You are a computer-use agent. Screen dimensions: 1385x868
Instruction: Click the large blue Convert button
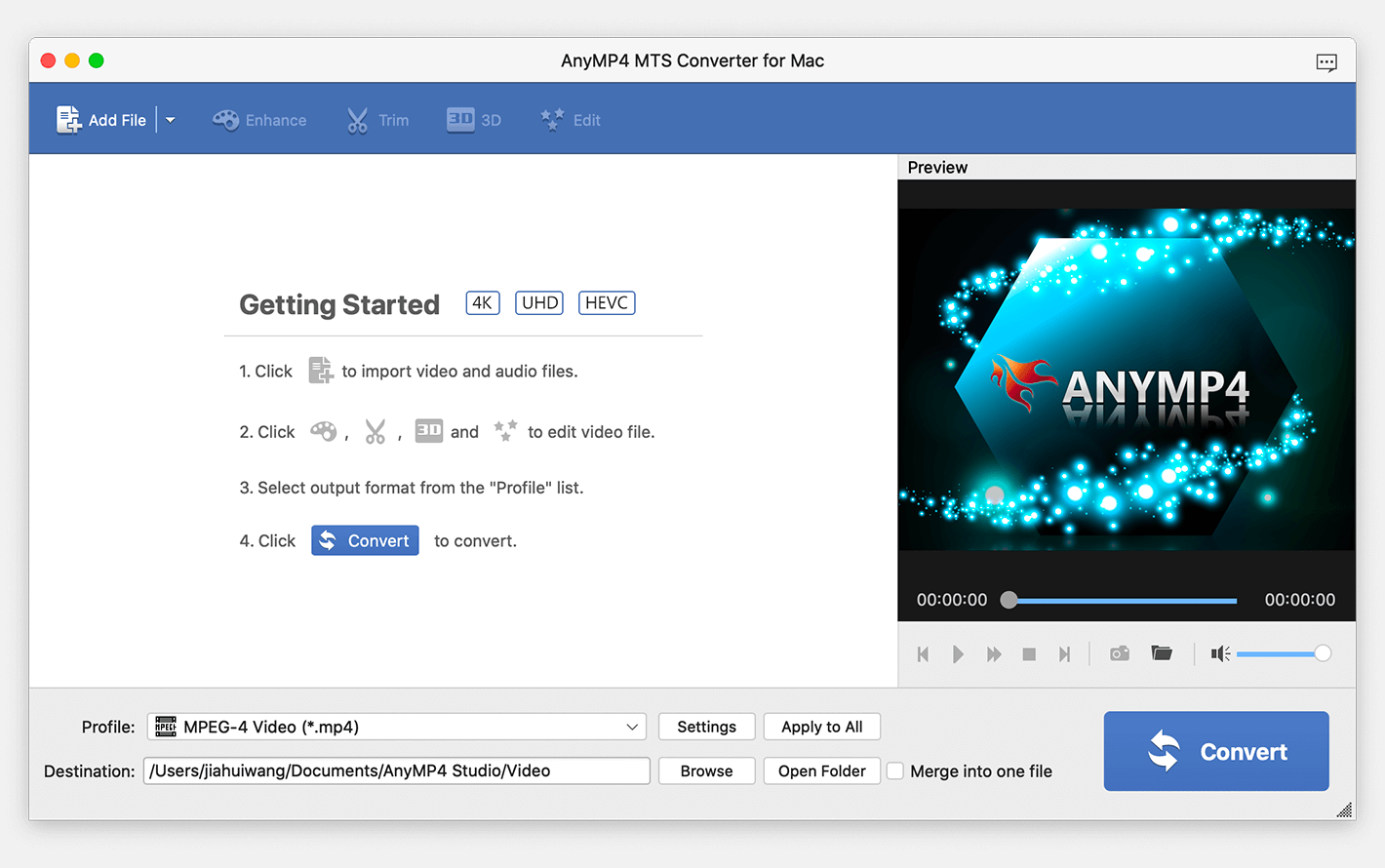1216,751
